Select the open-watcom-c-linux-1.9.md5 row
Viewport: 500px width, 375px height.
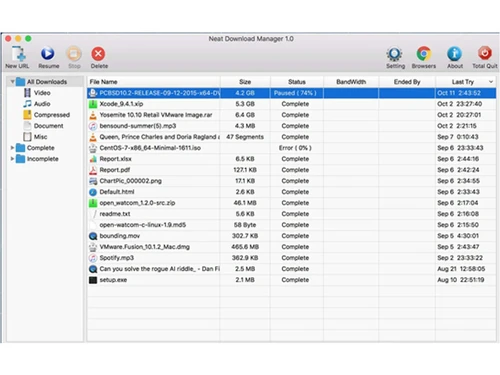pyautogui.click(x=292, y=225)
